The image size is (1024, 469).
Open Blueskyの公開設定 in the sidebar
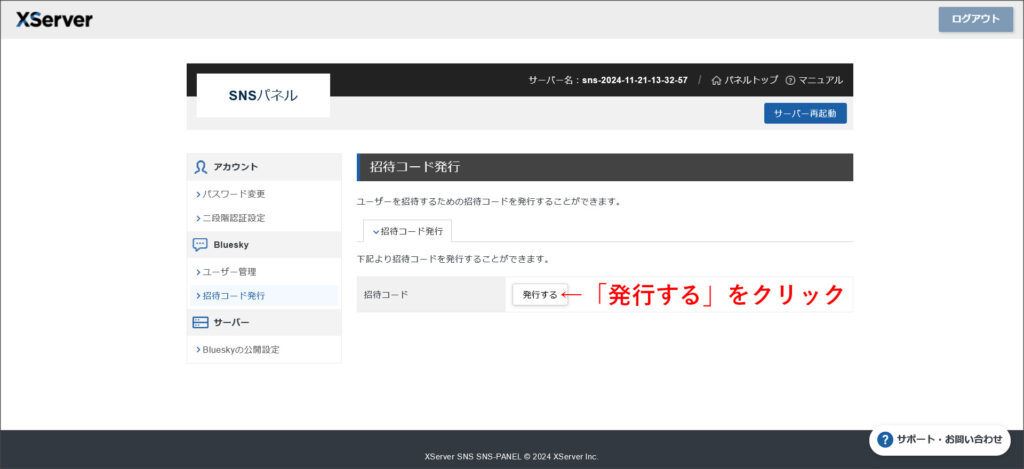pos(240,349)
